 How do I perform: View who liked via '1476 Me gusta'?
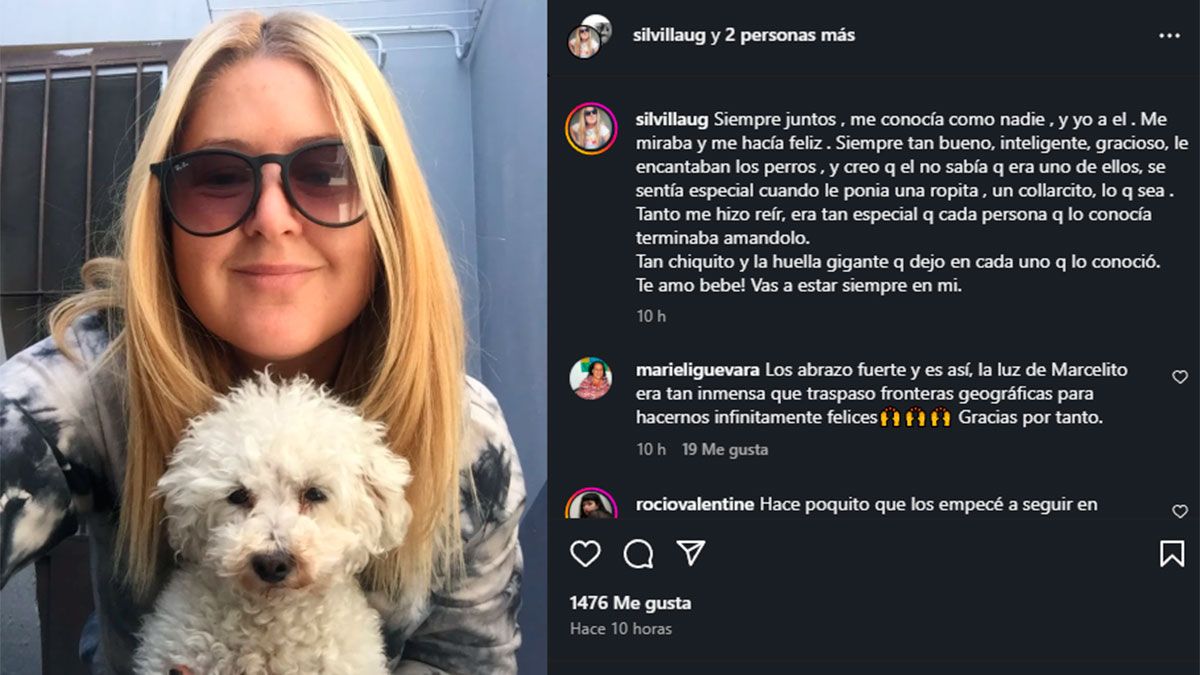[630, 603]
